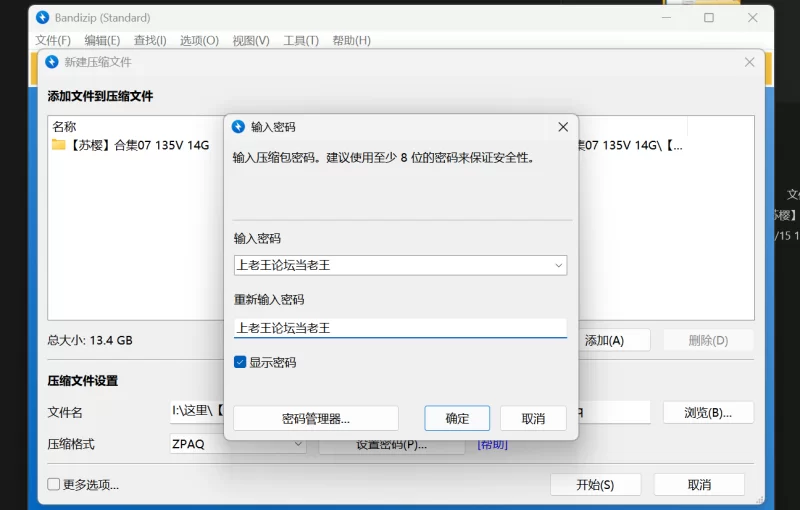Image resolution: width=800 pixels, height=510 pixels.
Task: Close the 新建压缩文件 dialog
Action: click(750, 62)
